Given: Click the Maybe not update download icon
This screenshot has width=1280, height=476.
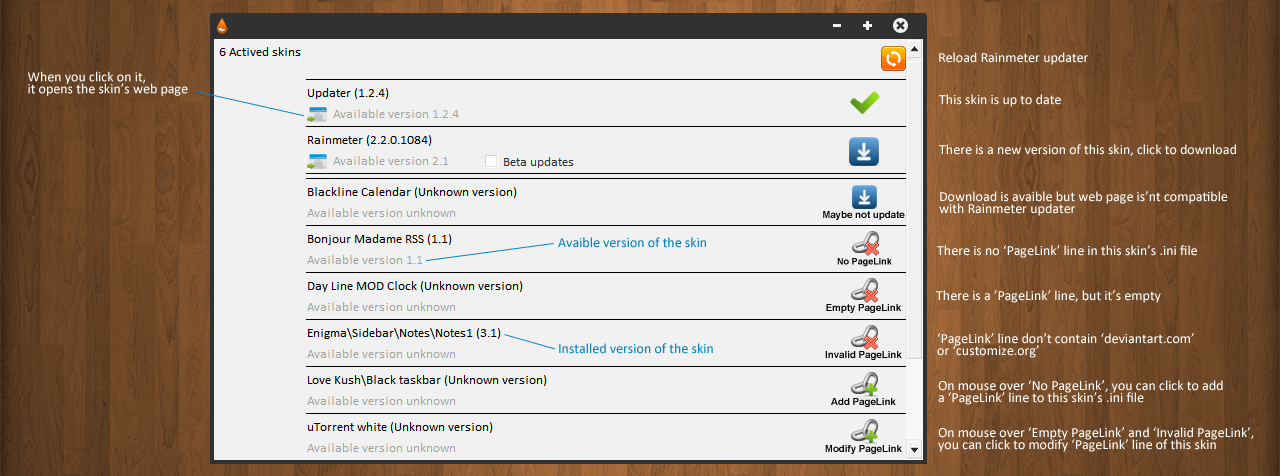Looking at the screenshot, I should click(864, 196).
